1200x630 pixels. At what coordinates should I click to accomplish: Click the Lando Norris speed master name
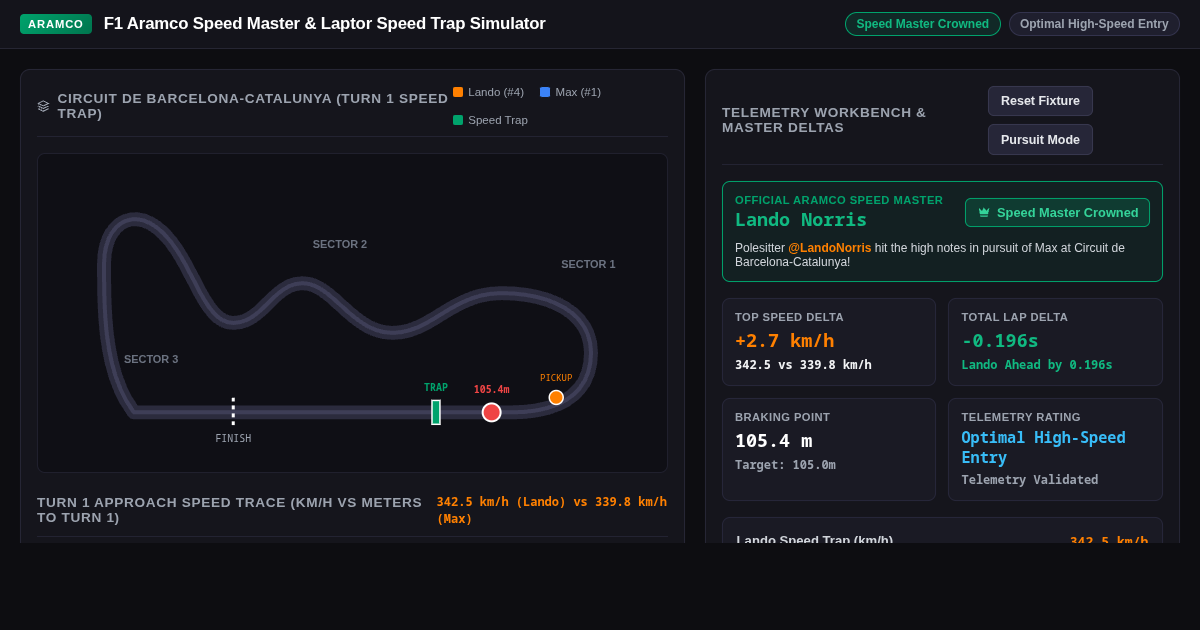(x=801, y=220)
